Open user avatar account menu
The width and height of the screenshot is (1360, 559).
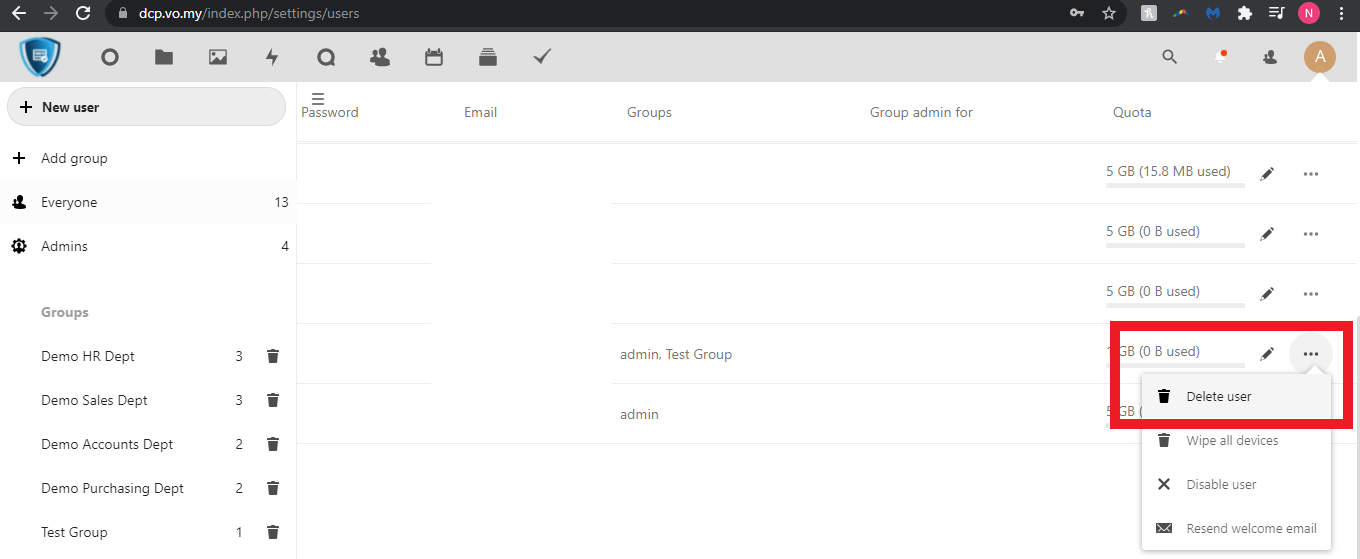click(1319, 58)
